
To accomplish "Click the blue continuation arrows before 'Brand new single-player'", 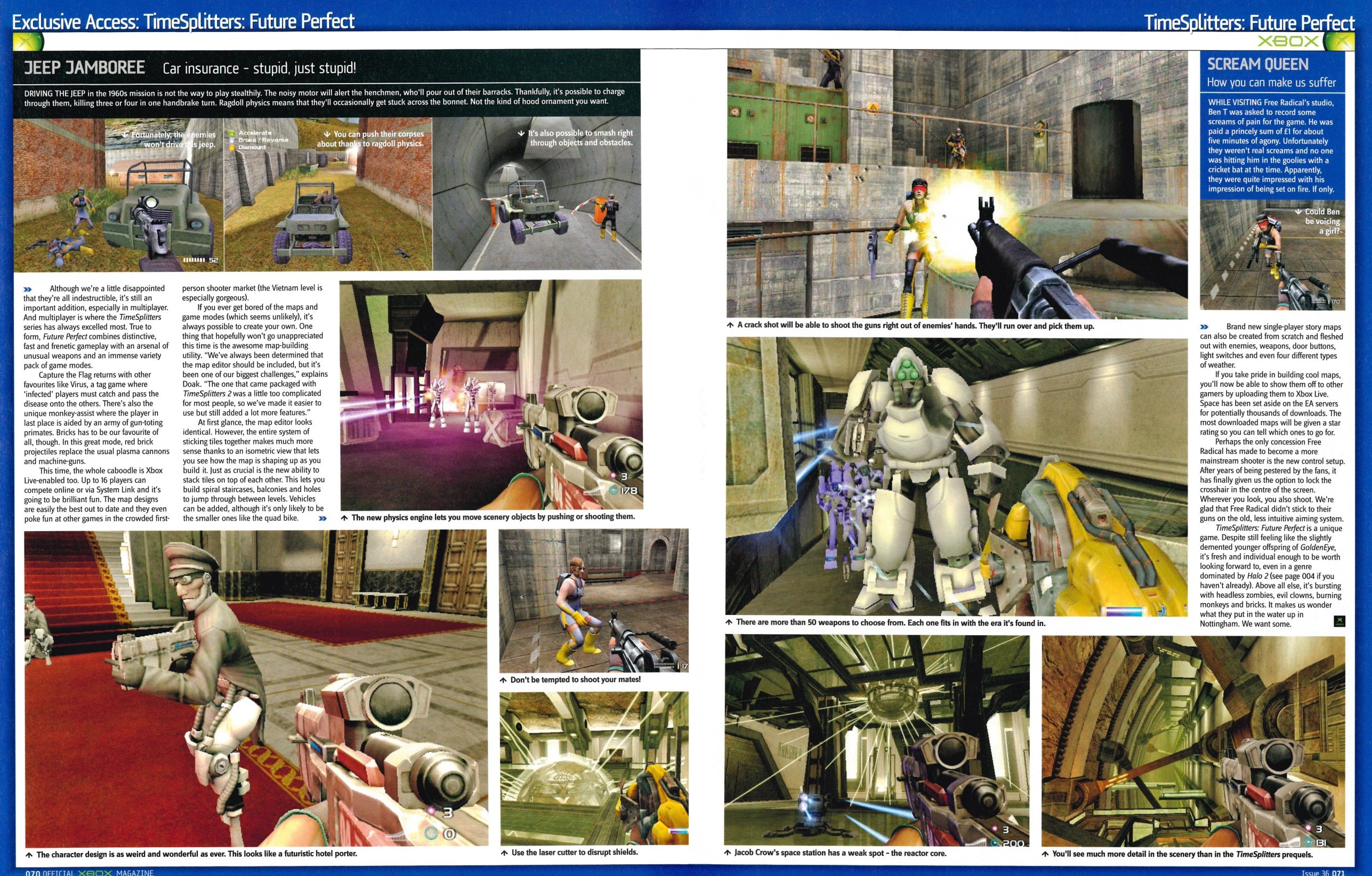I will tap(1204, 327).
